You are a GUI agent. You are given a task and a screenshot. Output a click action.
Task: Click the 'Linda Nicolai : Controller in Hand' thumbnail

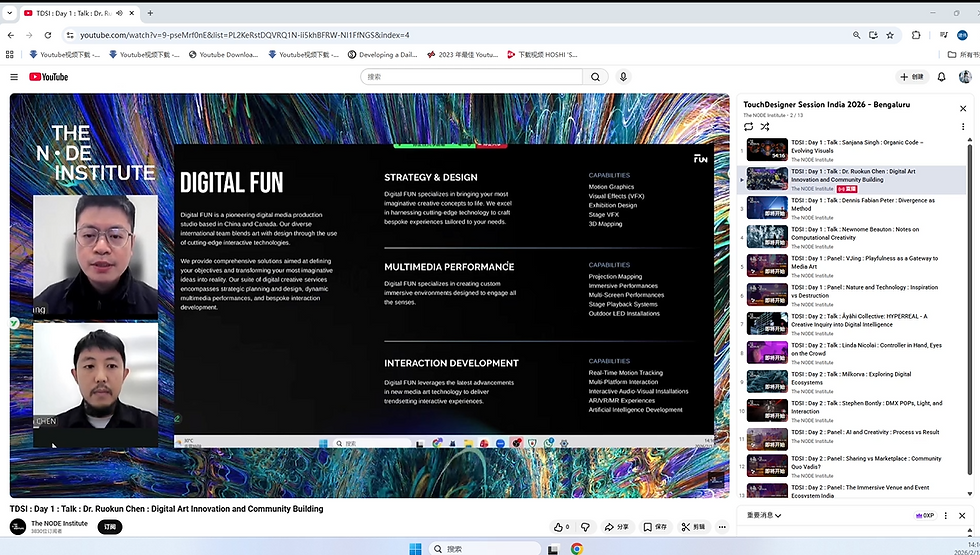(767, 353)
